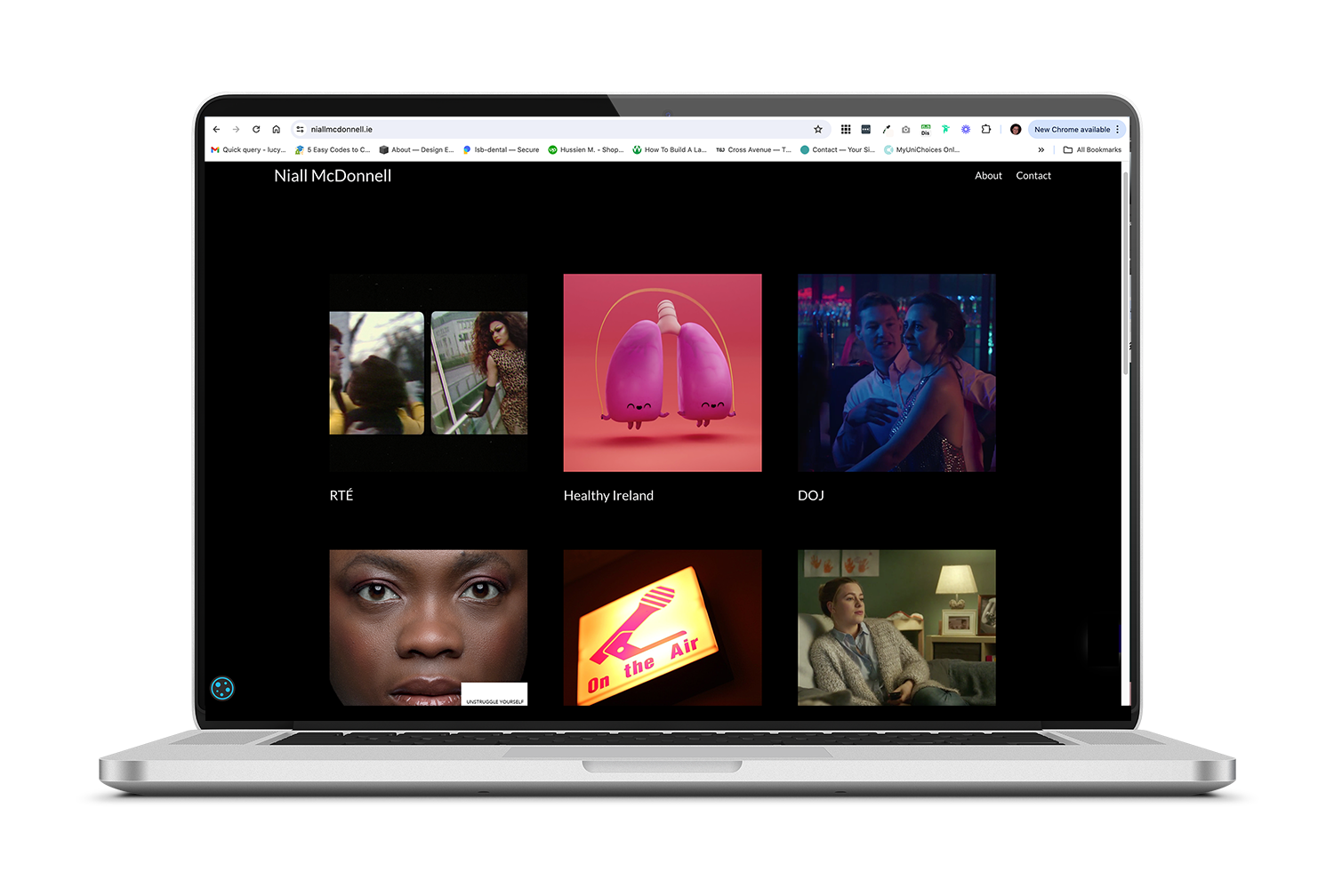Open Quick query Gmail bookmark
This screenshot has width=1334, height=896.
pos(248,149)
